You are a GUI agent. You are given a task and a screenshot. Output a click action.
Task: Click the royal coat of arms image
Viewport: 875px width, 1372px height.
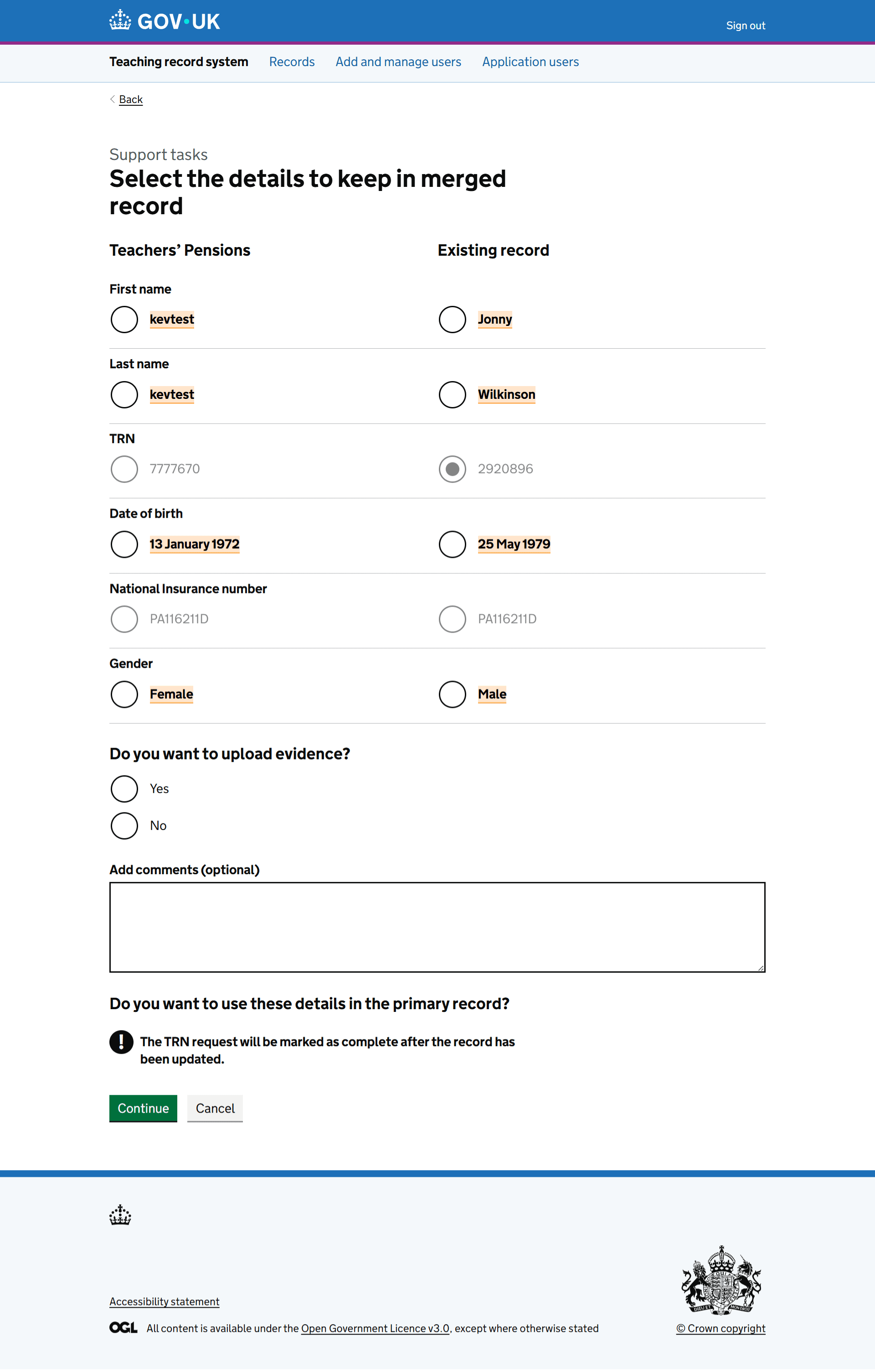click(x=721, y=1279)
